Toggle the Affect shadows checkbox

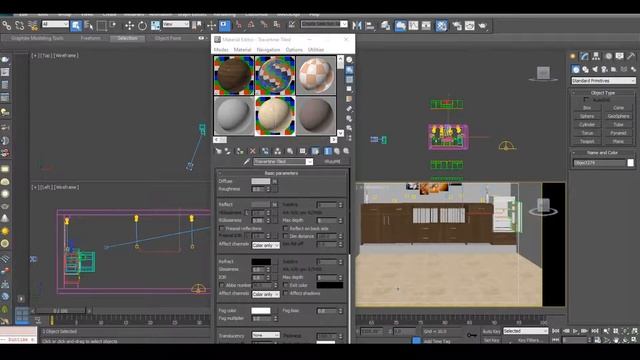[285, 293]
